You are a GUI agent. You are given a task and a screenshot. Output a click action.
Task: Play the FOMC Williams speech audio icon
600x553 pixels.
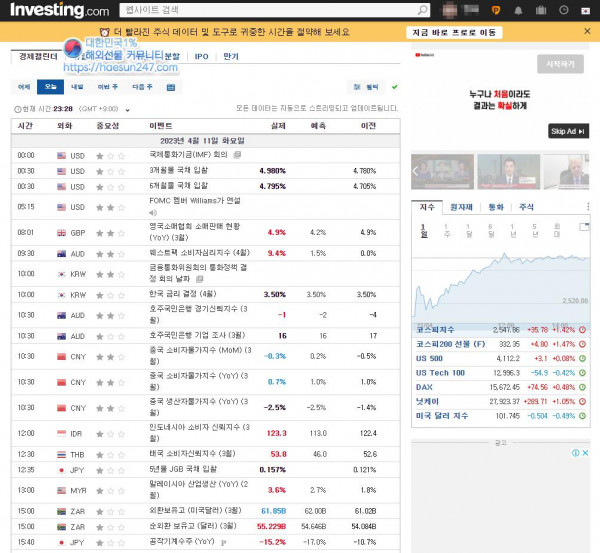[153, 212]
